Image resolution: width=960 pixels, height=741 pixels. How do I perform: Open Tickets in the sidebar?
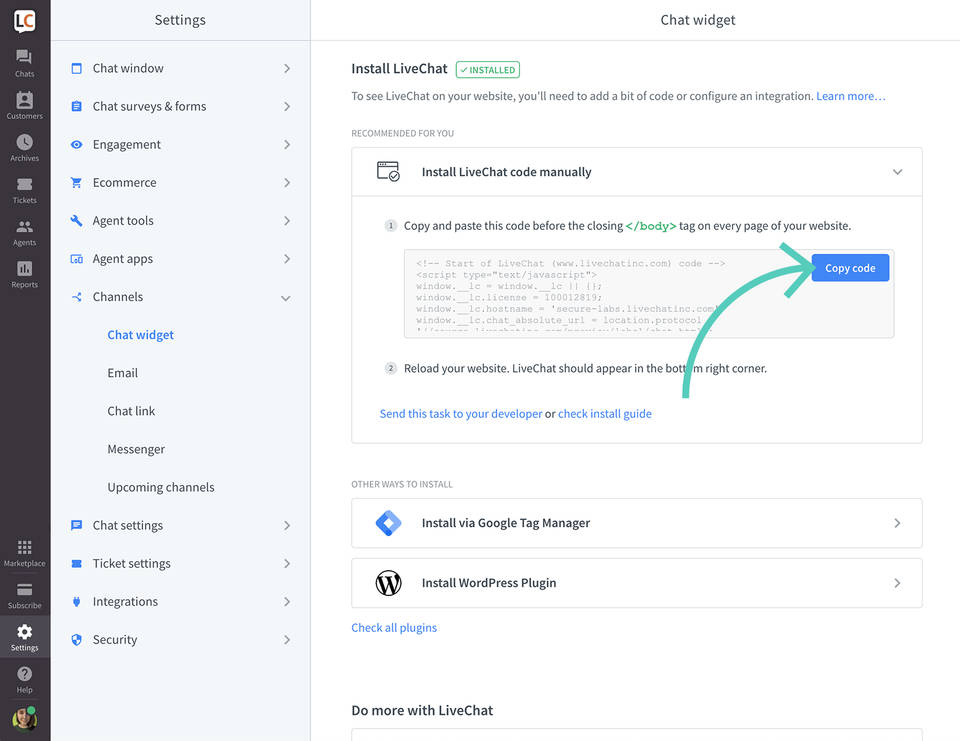pyautogui.click(x=24, y=189)
